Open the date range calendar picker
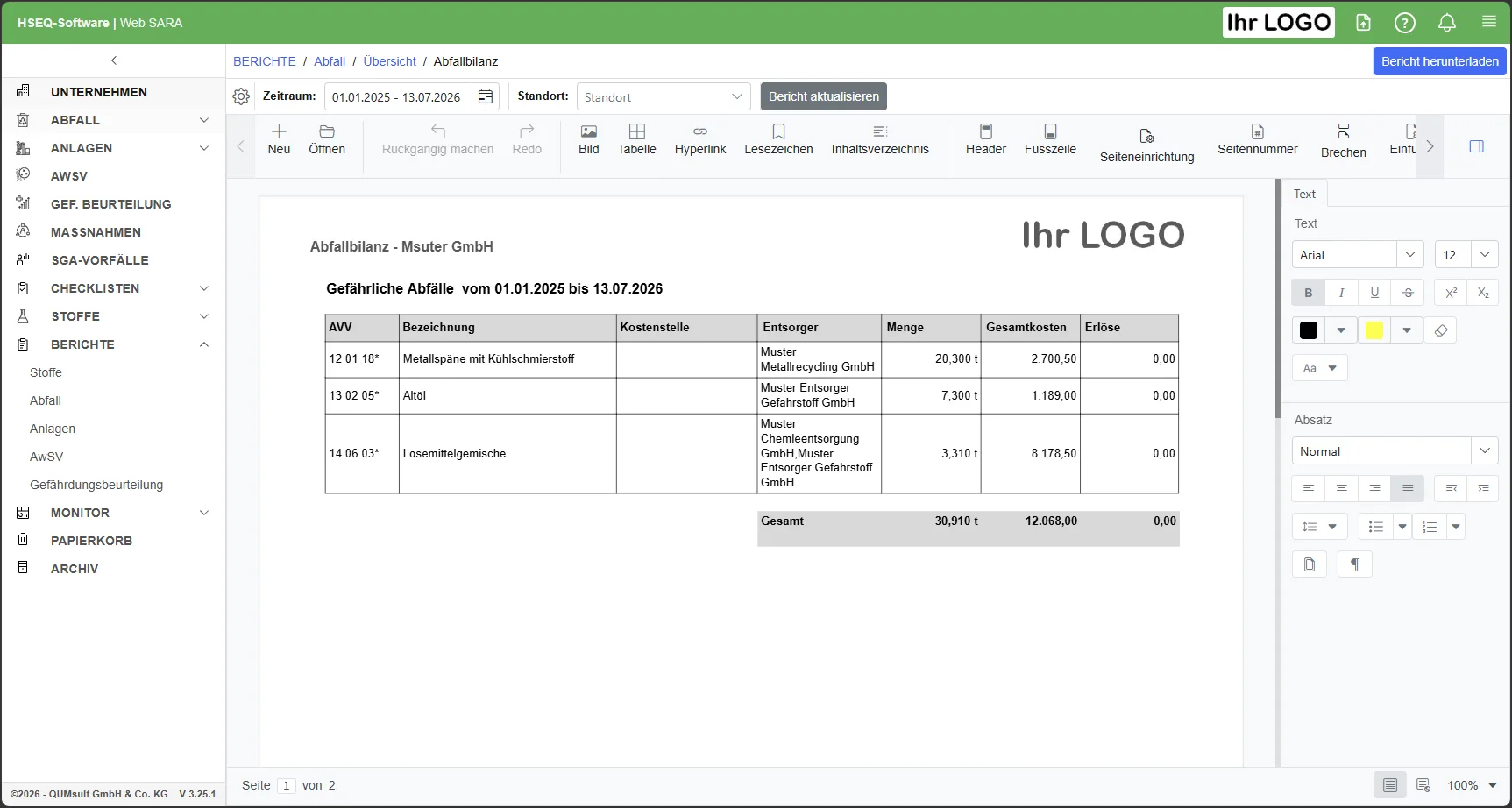Image resolution: width=1512 pixels, height=808 pixels. click(486, 96)
